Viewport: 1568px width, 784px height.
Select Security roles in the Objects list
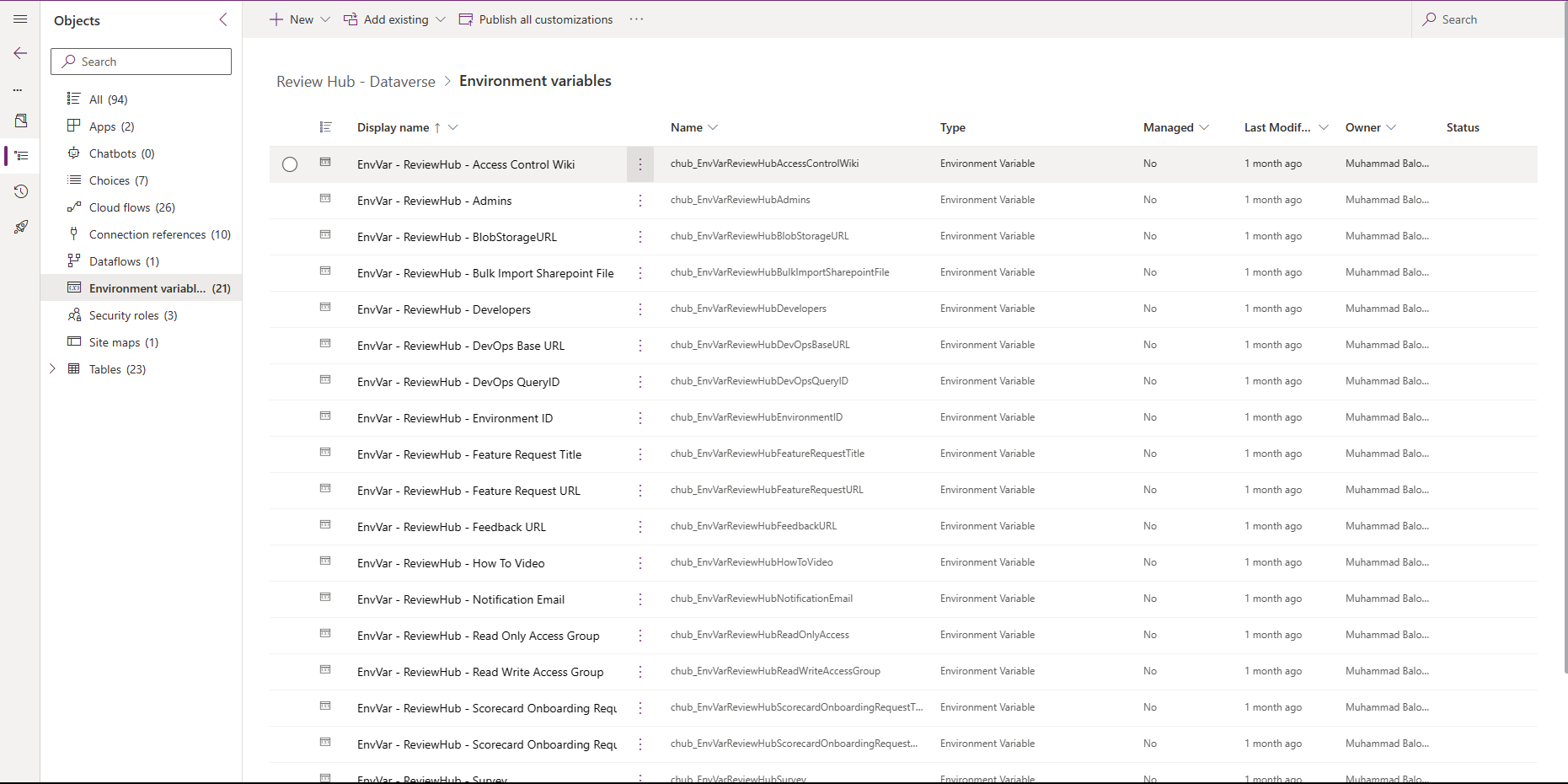[x=126, y=314]
